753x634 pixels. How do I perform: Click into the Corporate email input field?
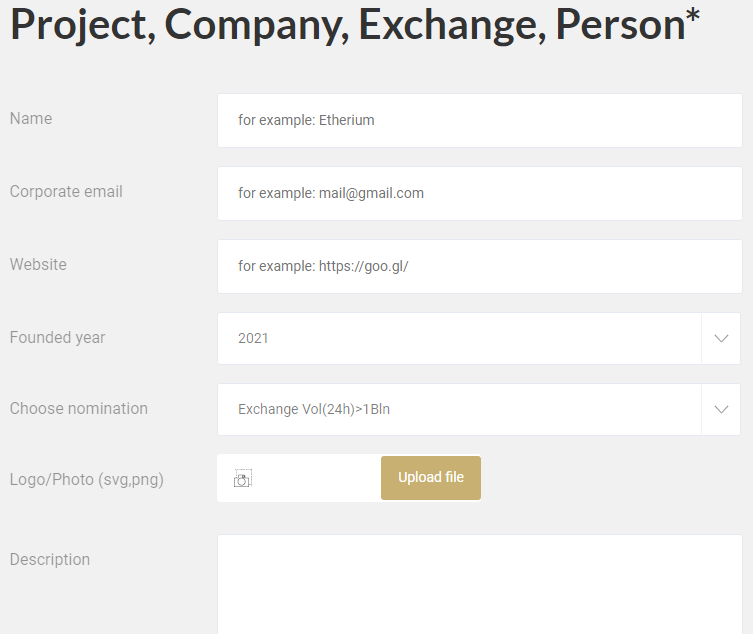pos(478,193)
